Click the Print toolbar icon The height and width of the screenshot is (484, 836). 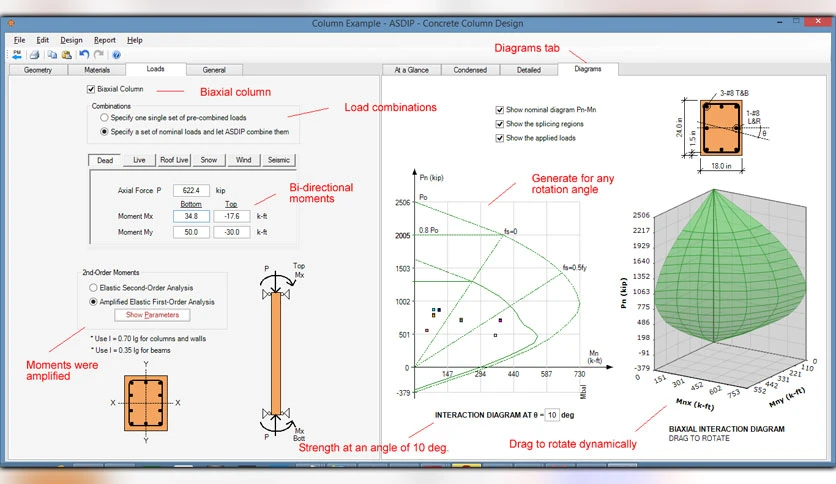pos(35,54)
